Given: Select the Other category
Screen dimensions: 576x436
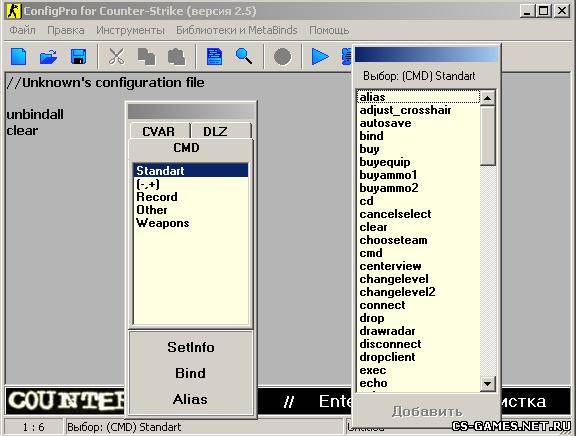Looking at the screenshot, I should (191, 210).
